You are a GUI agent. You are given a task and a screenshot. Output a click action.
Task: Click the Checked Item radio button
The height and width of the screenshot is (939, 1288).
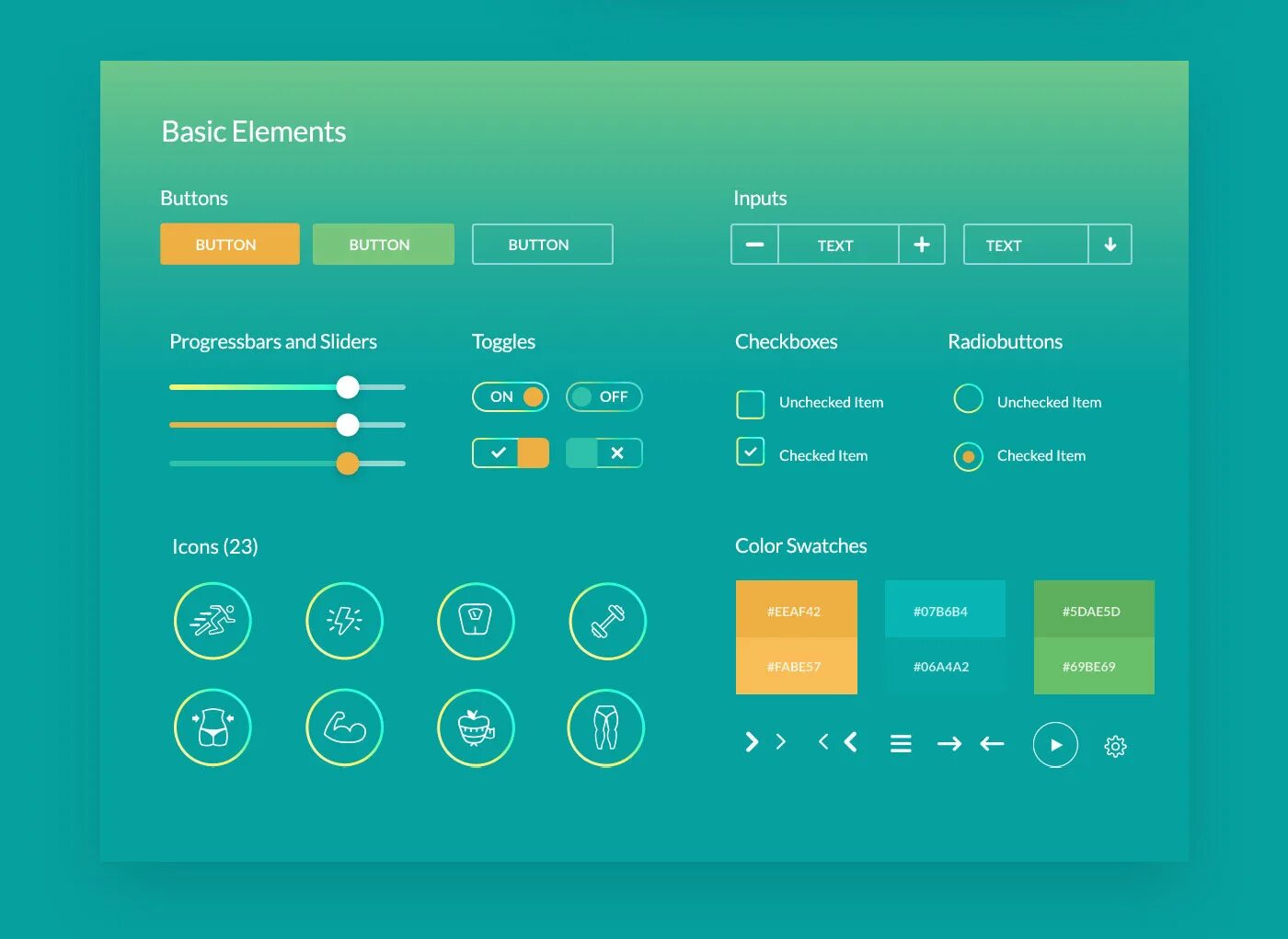969,456
